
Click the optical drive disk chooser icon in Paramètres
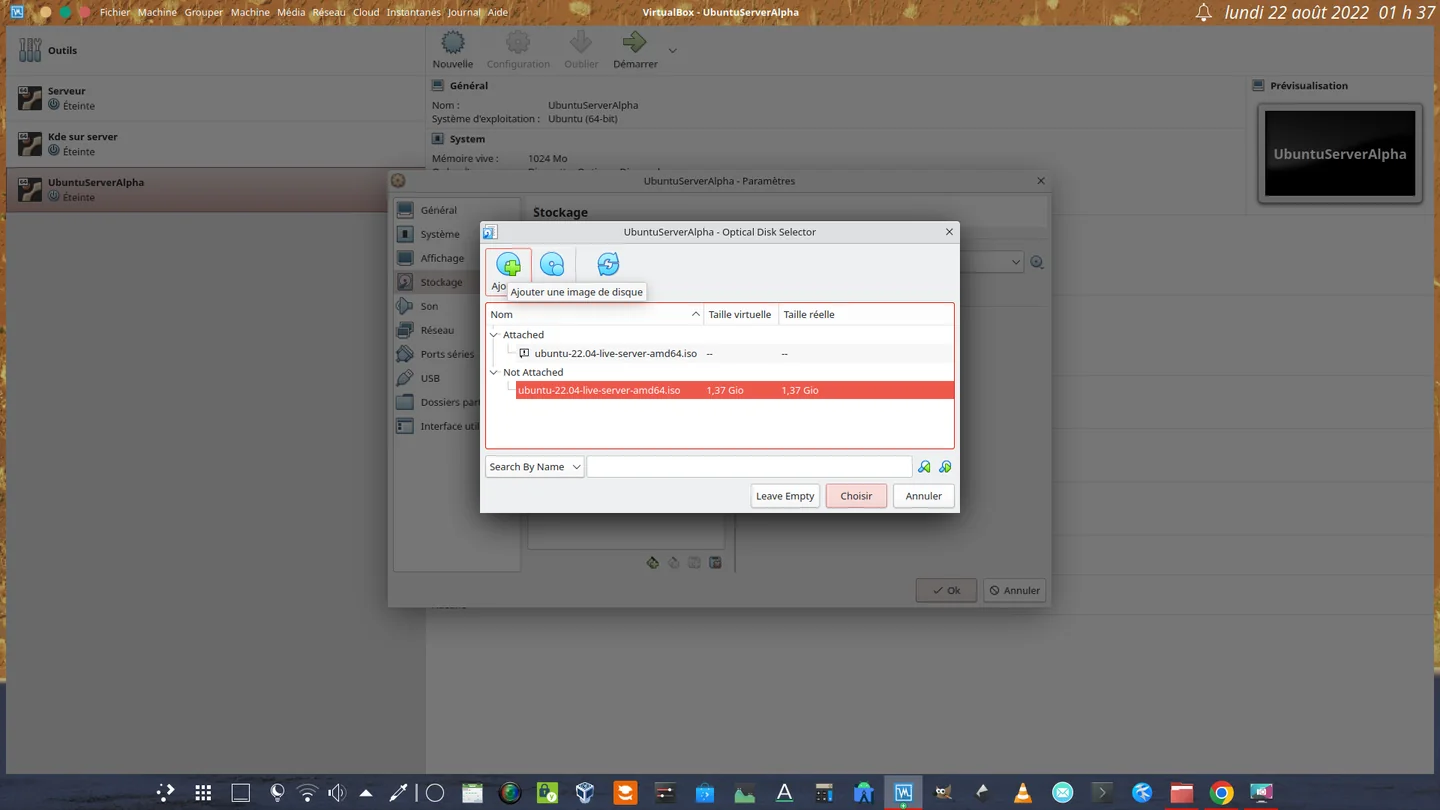1037,262
